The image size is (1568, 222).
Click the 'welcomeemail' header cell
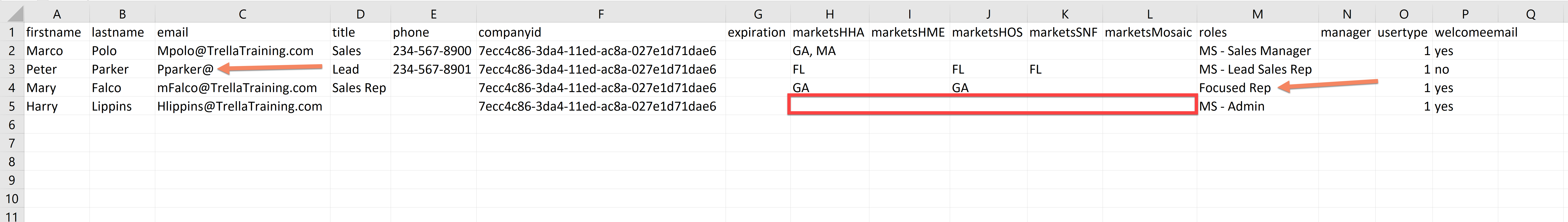point(1465,32)
